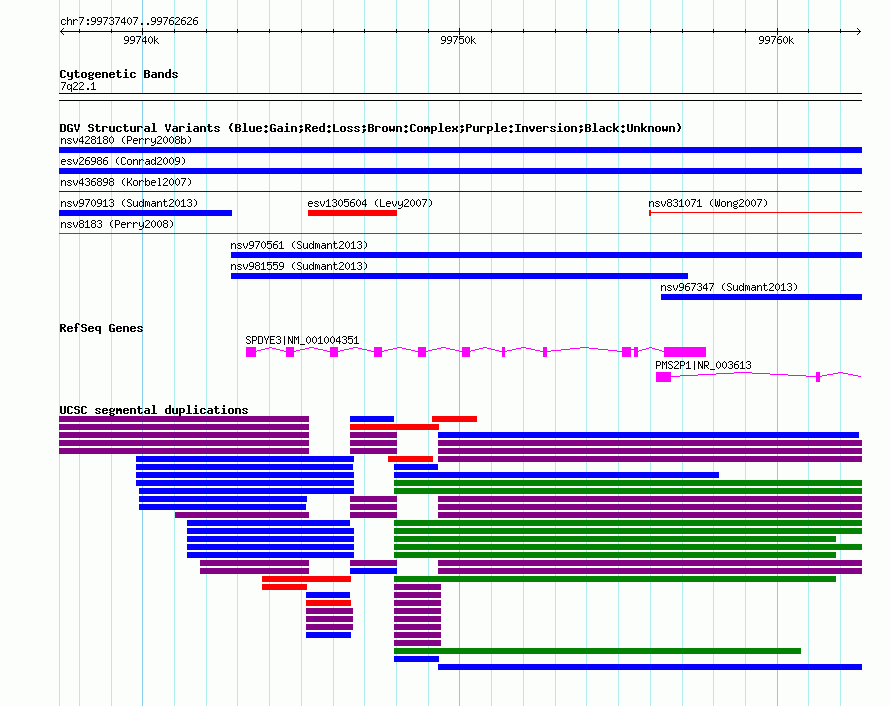Click the nsv981559 (Sudmant2013) label
This screenshot has height=706, width=890.
tap(299, 266)
